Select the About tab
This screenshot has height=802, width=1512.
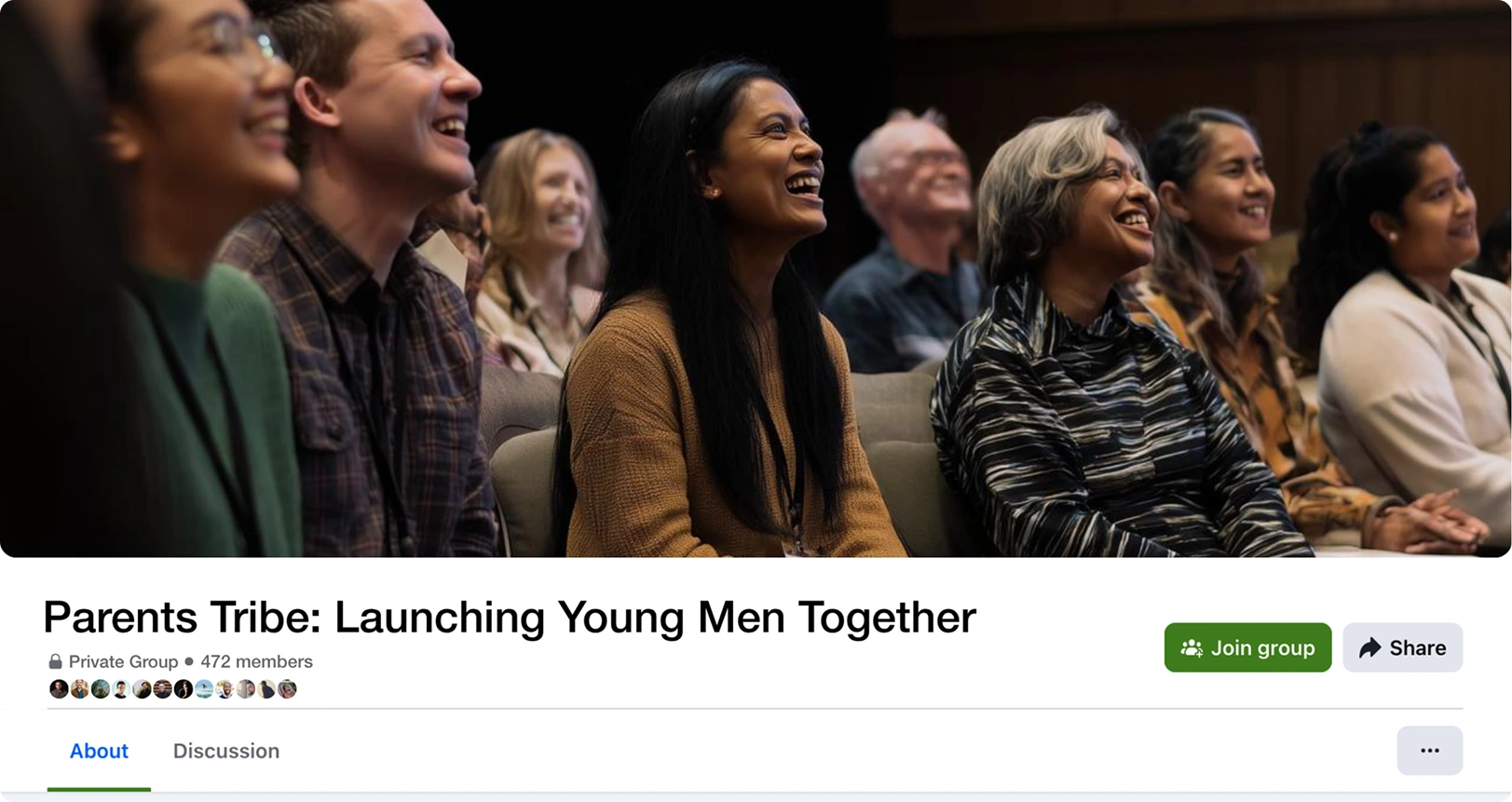point(99,751)
